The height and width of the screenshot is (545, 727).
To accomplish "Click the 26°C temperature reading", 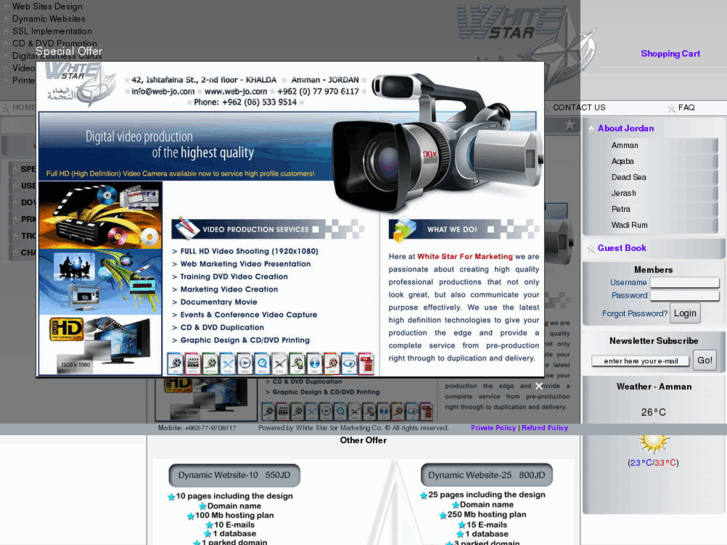I will (653, 412).
